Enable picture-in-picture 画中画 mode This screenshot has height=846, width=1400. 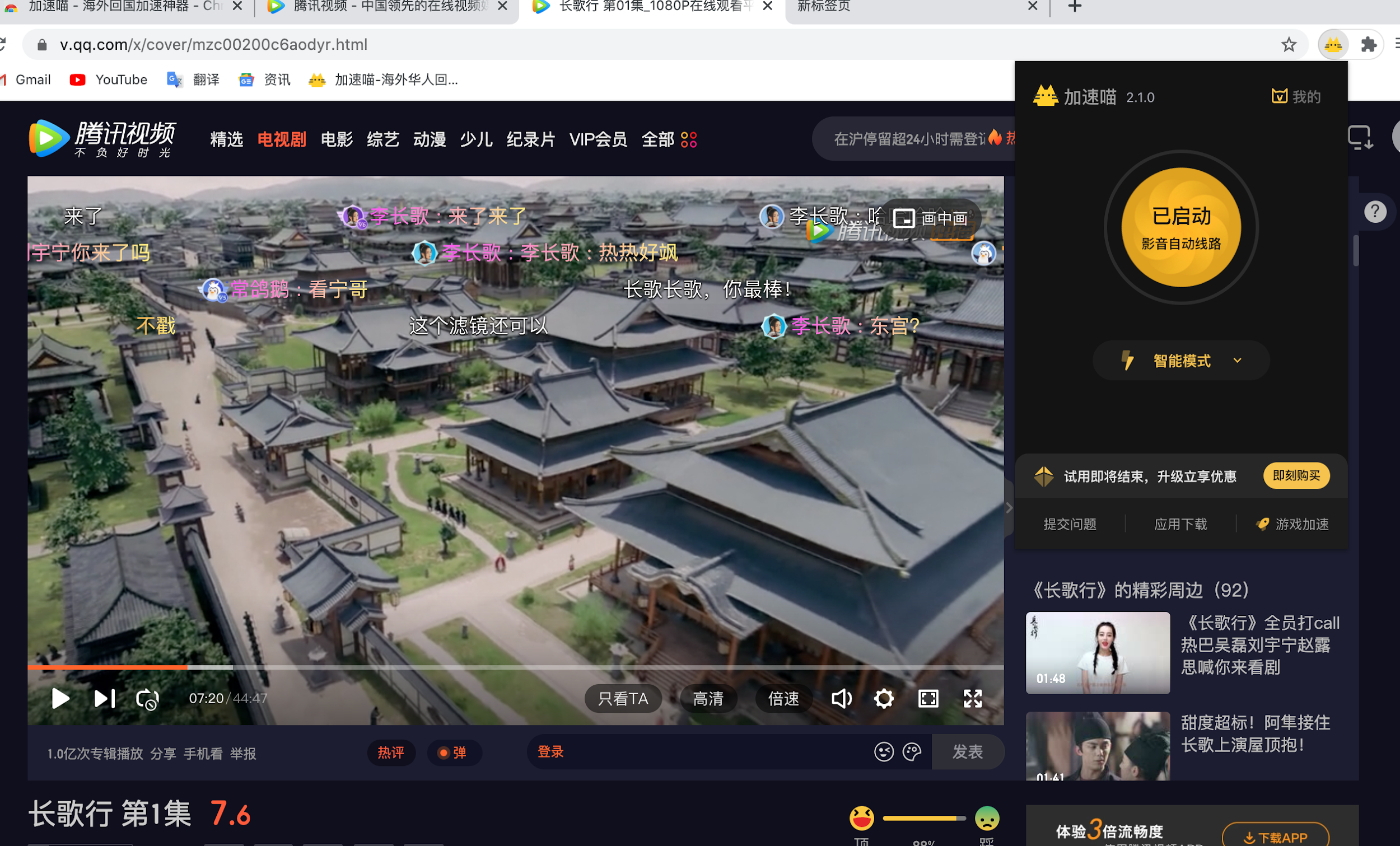point(931,218)
